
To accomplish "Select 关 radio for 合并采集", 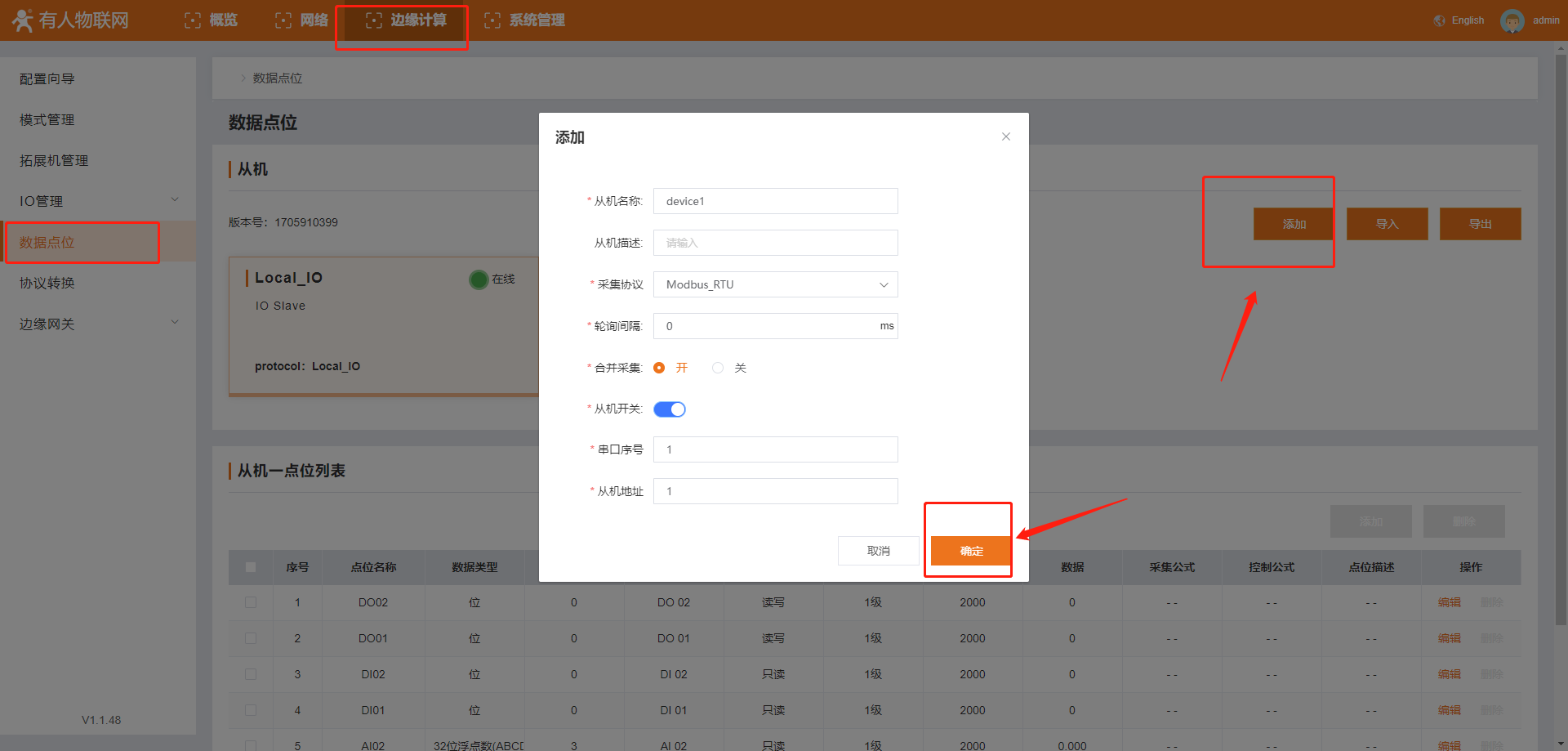I will [x=718, y=368].
